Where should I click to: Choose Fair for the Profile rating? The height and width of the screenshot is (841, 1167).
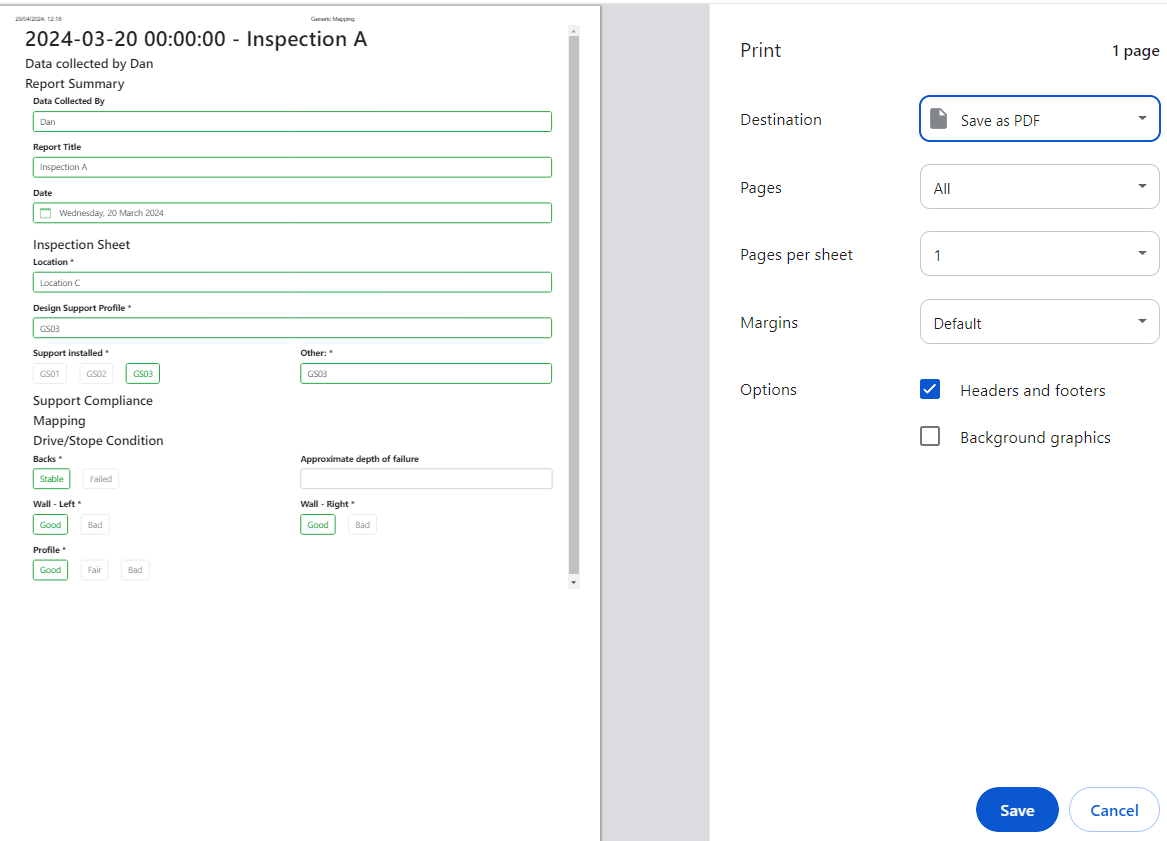point(94,570)
